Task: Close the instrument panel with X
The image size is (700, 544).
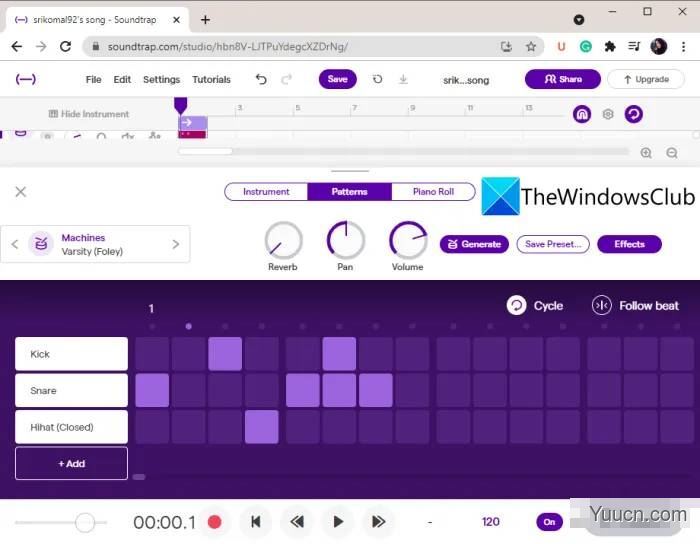Action: click(21, 192)
